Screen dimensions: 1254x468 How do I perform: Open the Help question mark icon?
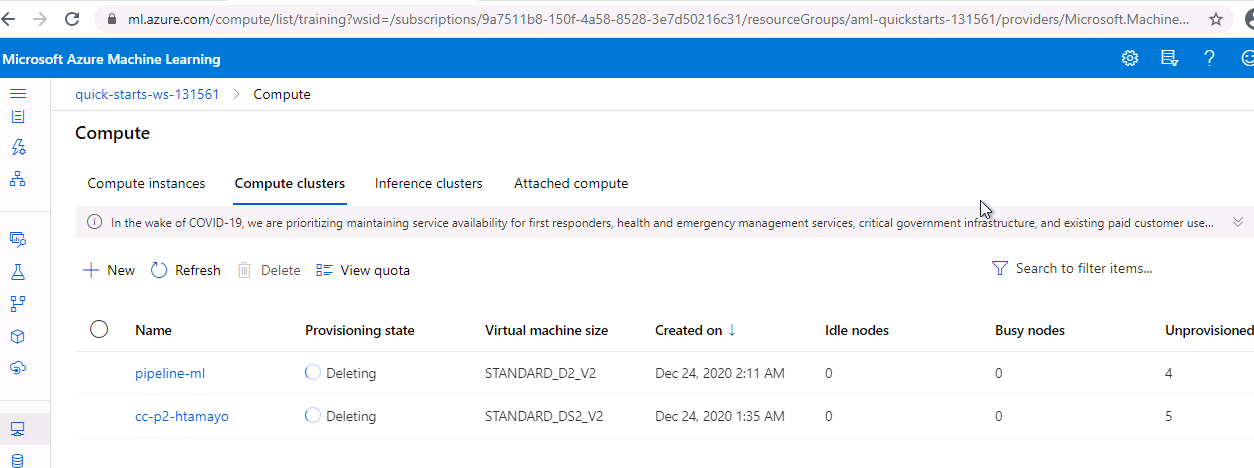(x=1209, y=58)
